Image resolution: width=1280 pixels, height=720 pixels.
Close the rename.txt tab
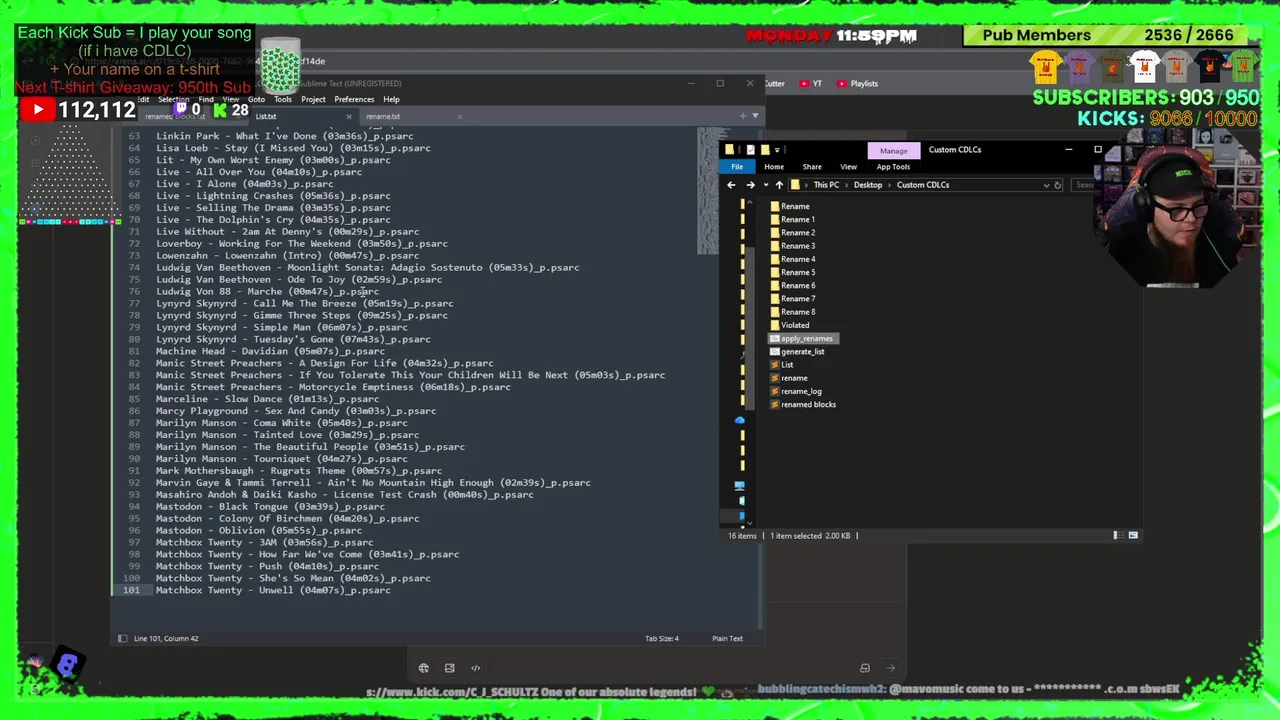460,116
